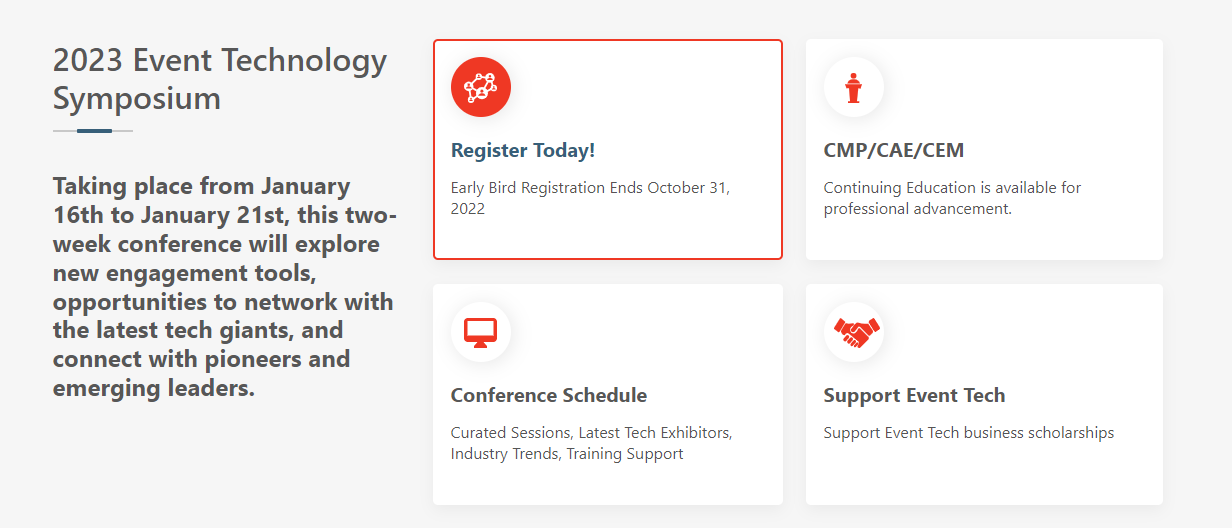Open the 'Register Today!' title link
The height and width of the screenshot is (528, 1232).
pos(523,151)
